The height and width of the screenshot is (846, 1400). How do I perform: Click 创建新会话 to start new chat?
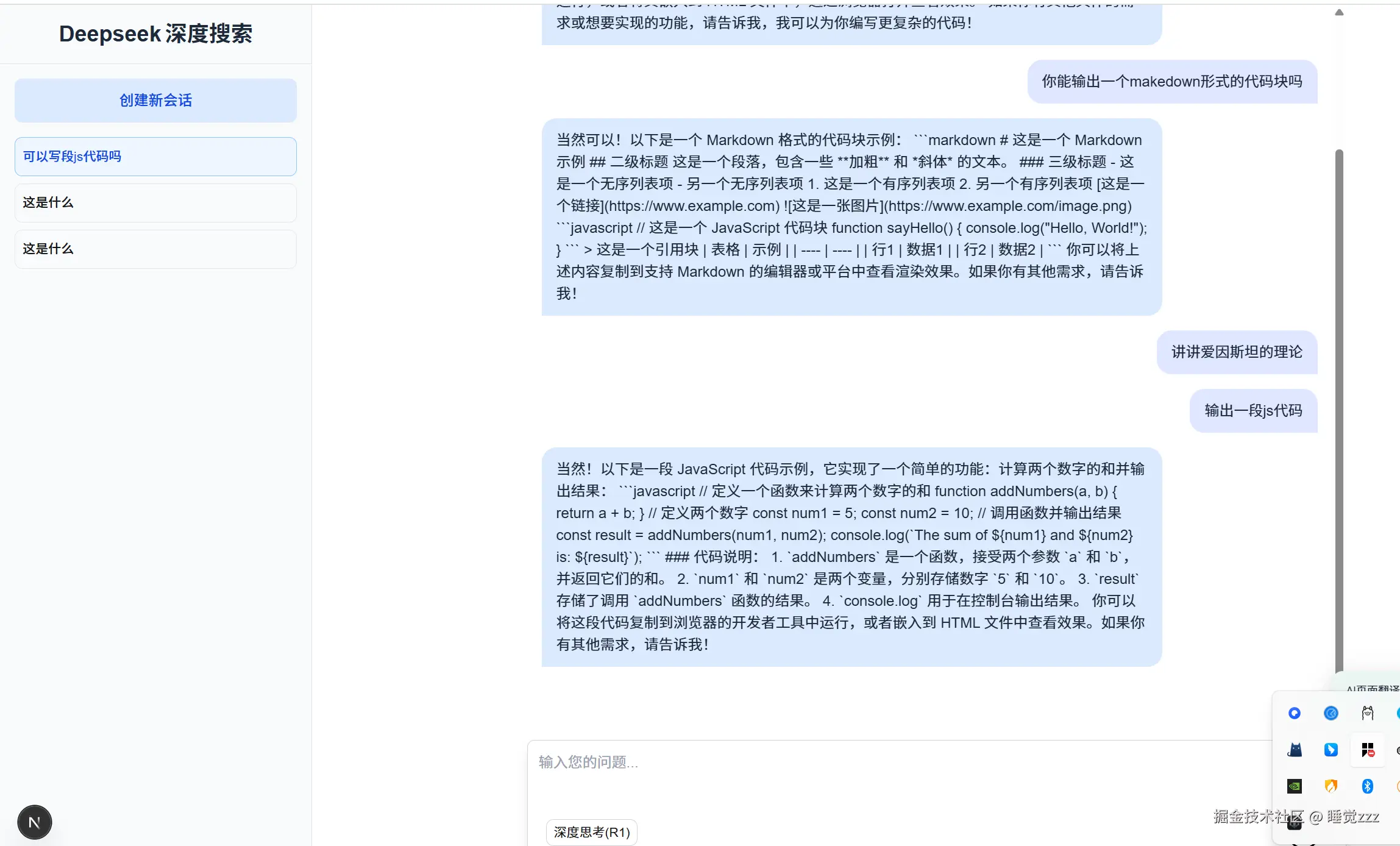pyautogui.click(x=155, y=101)
